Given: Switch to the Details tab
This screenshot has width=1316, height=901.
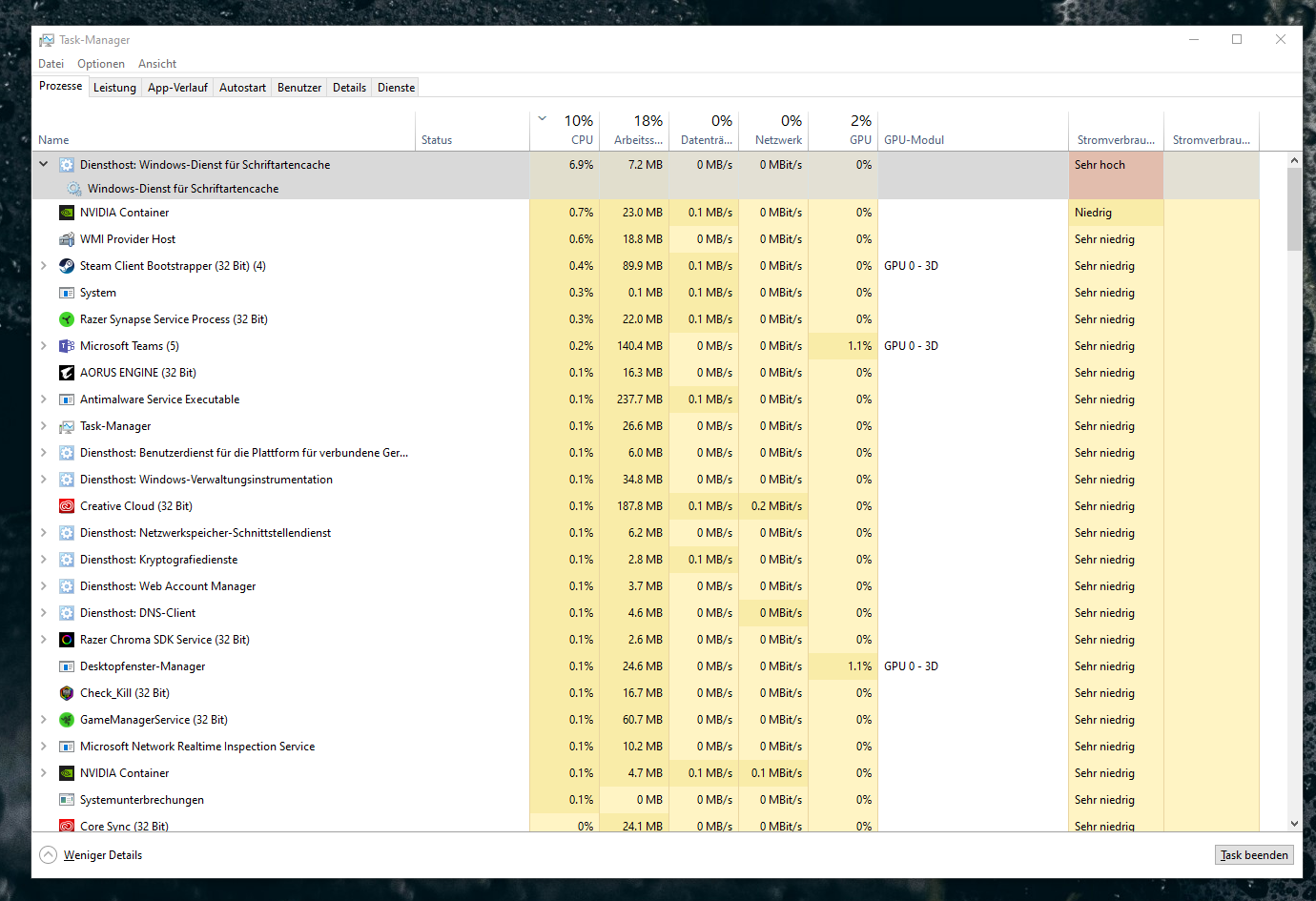Looking at the screenshot, I should pyautogui.click(x=349, y=88).
